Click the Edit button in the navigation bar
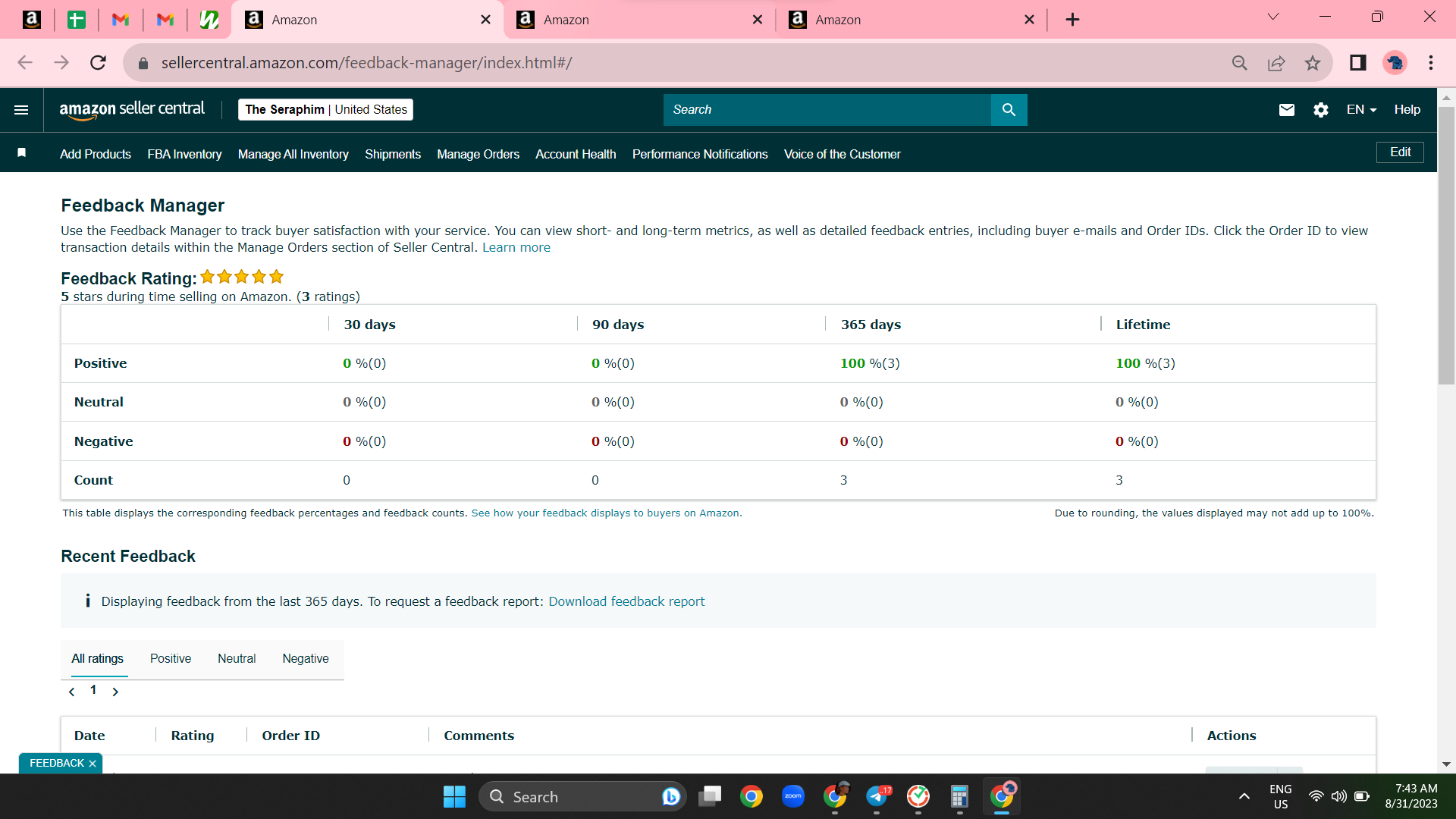 point(1400,152)
